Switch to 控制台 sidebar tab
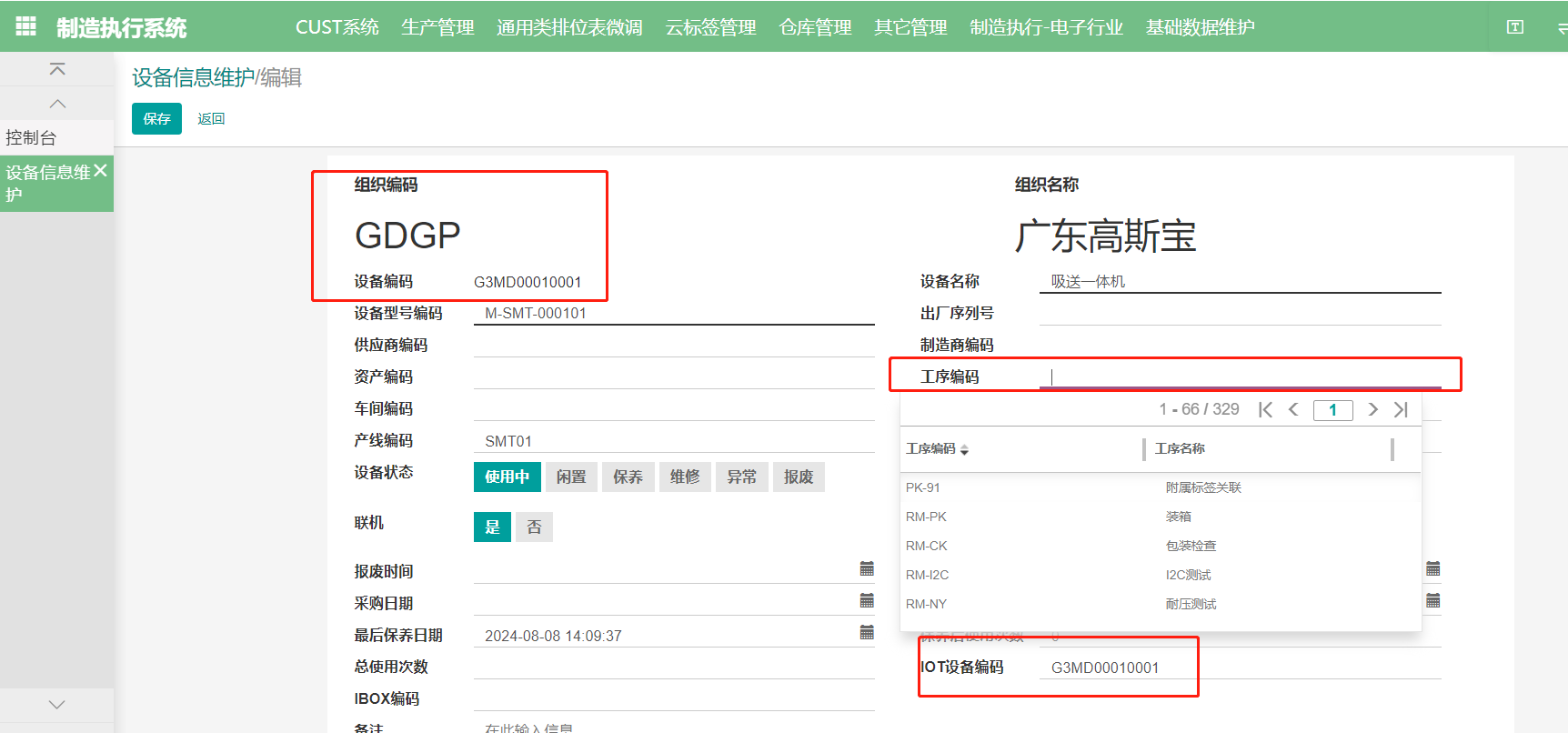Image resolution: width=1568 pixels, height=733 pixels. pos(56,137)
